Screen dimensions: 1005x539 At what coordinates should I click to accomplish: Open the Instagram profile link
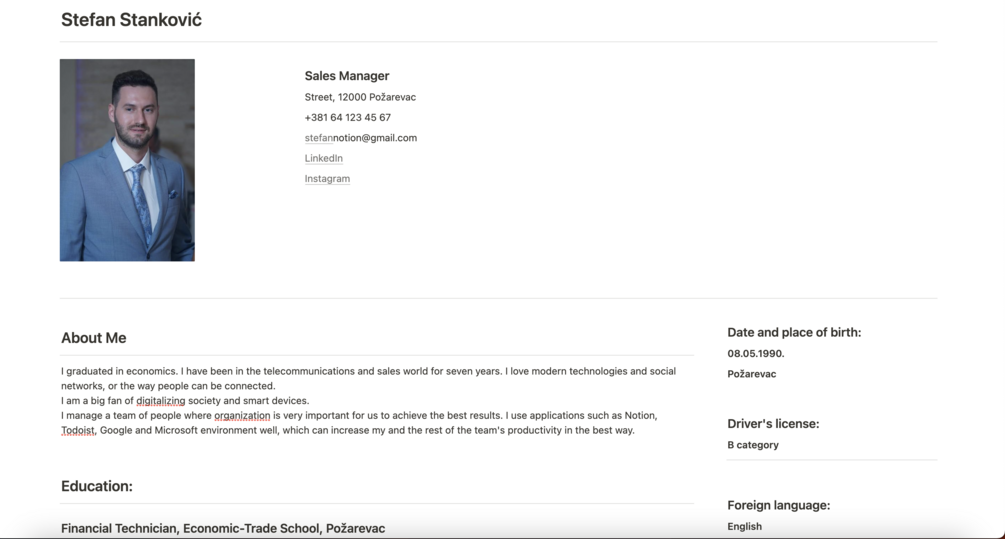click(327, 179)
